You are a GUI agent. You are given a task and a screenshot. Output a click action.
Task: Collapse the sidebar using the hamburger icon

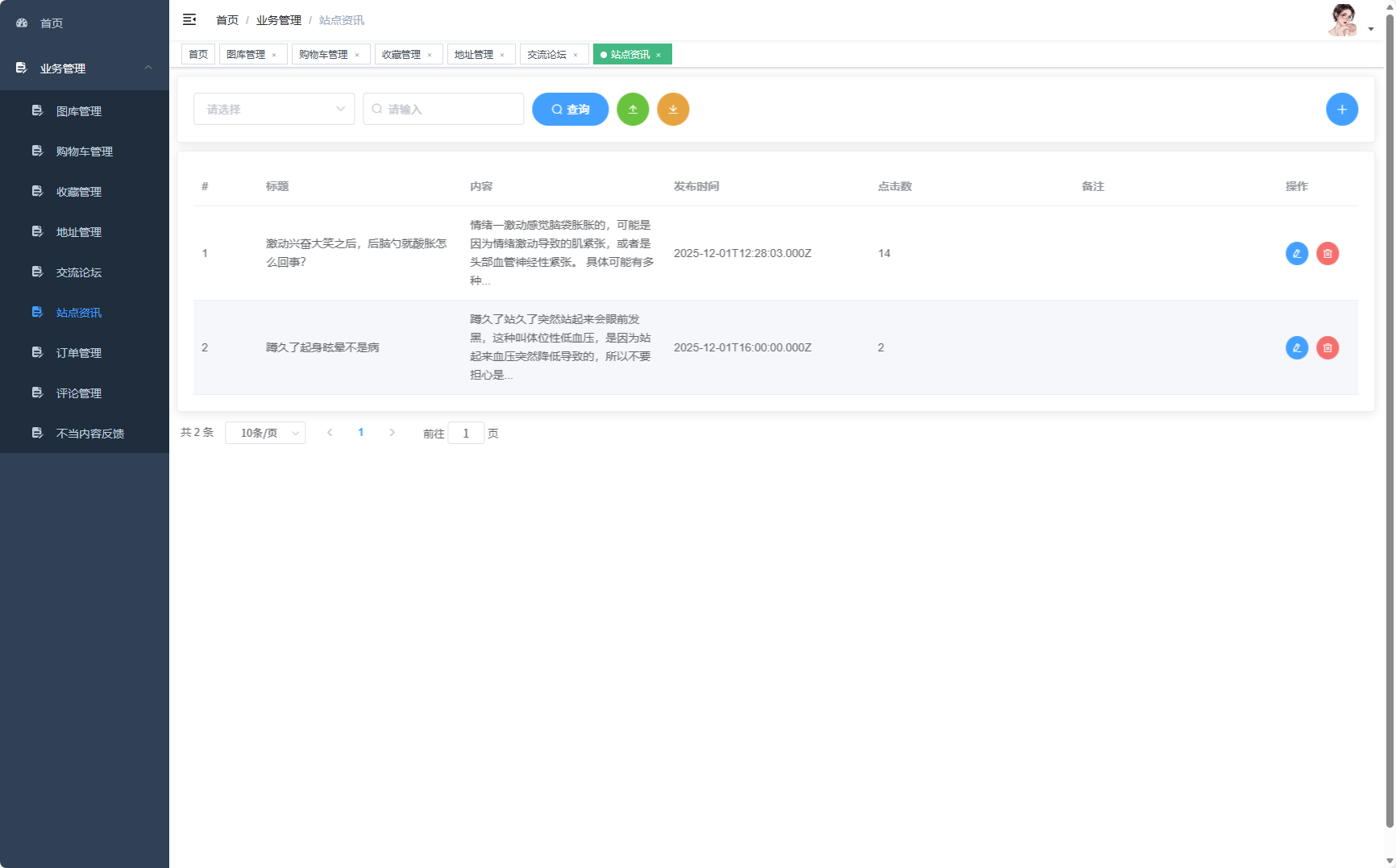[189, 19]
